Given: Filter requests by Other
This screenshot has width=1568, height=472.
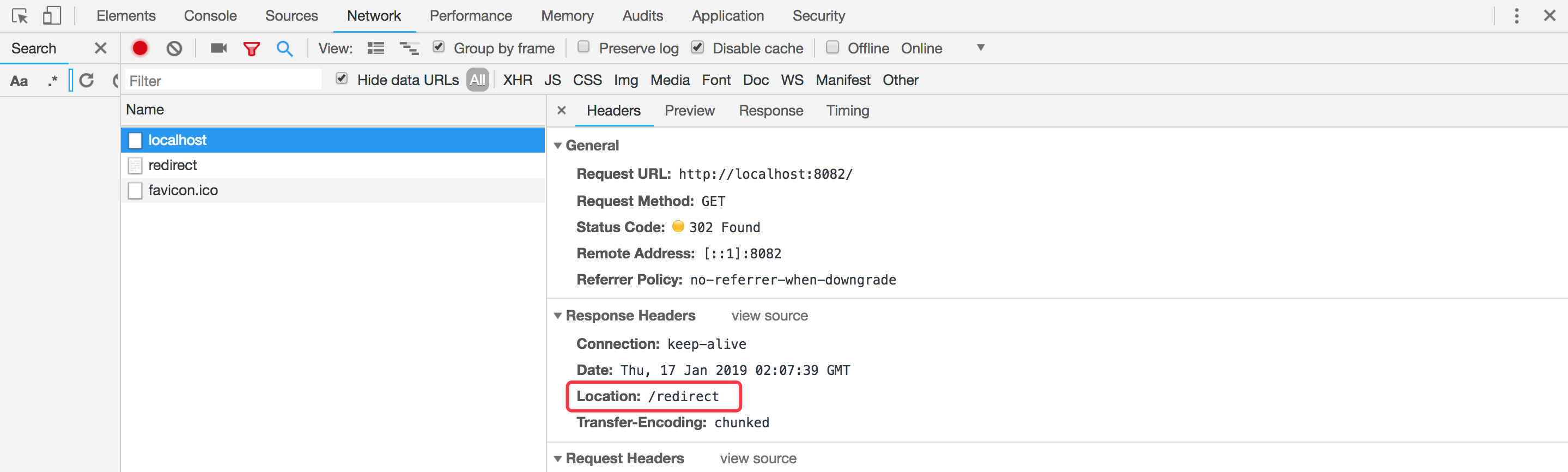Looking at the screenshot, I should tap(900, 80).
